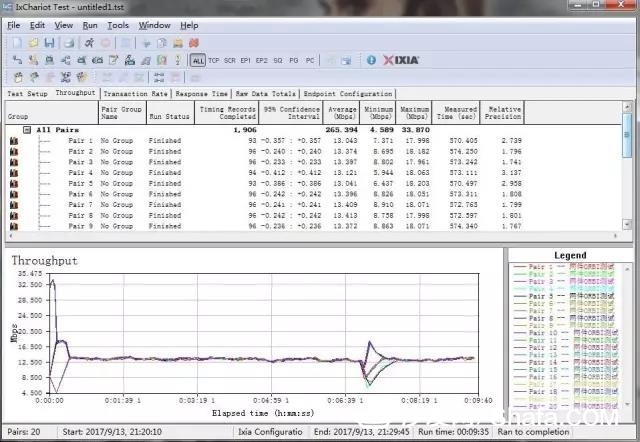The width and height of the screenshot is (640, 442).
Task: Click the blue information icon
Action: [371, 60]
